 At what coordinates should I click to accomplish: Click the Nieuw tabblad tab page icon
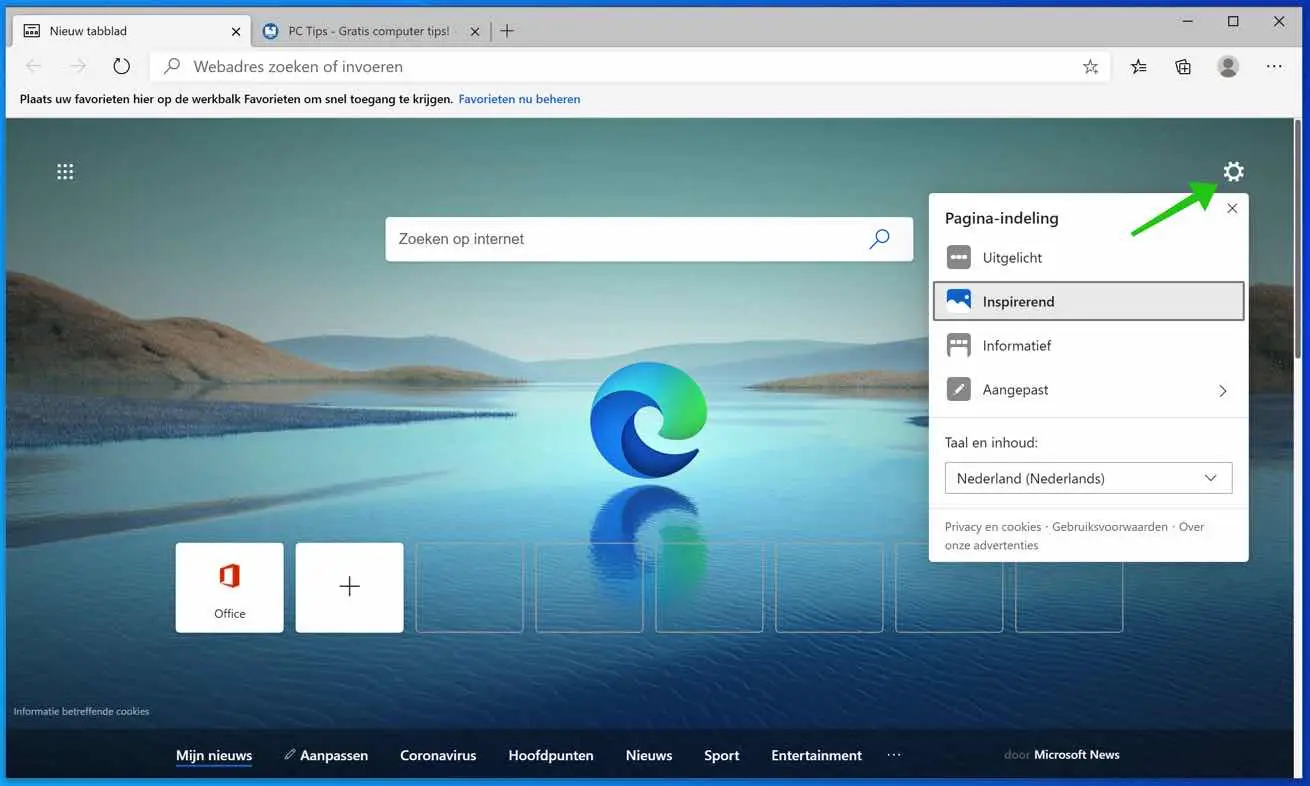click(x=31, y=31)
